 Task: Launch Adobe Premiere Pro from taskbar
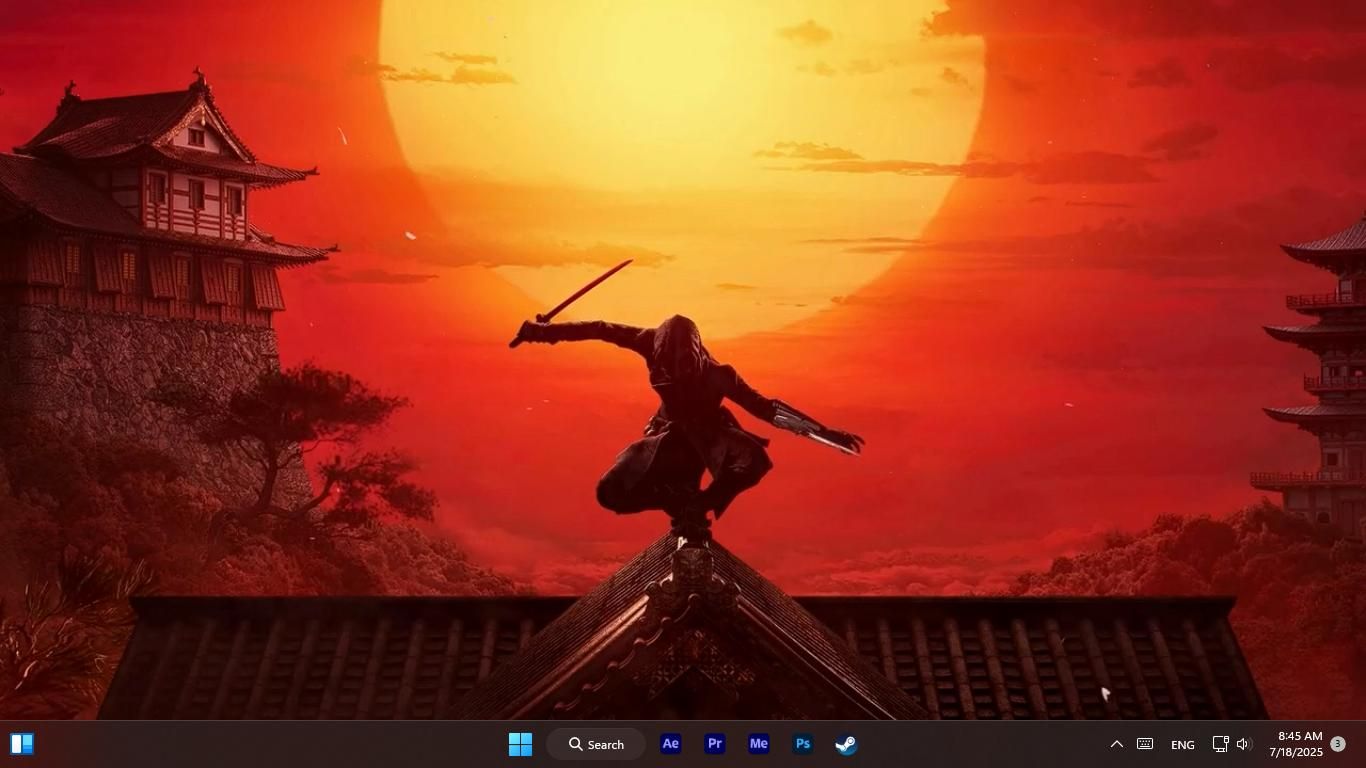[715, 744]
